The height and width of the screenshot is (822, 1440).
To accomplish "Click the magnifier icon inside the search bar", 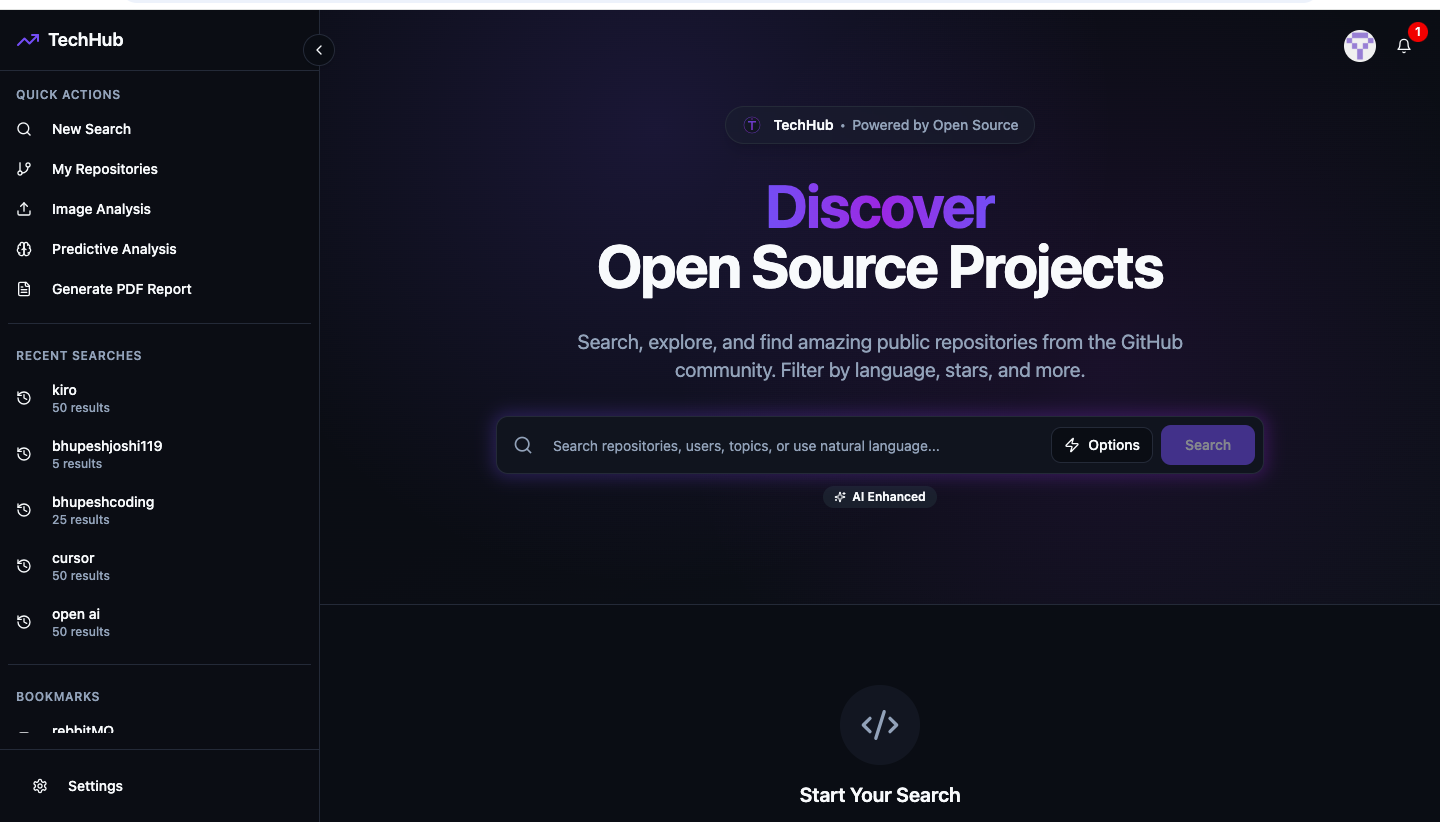I will click(523, 445).
